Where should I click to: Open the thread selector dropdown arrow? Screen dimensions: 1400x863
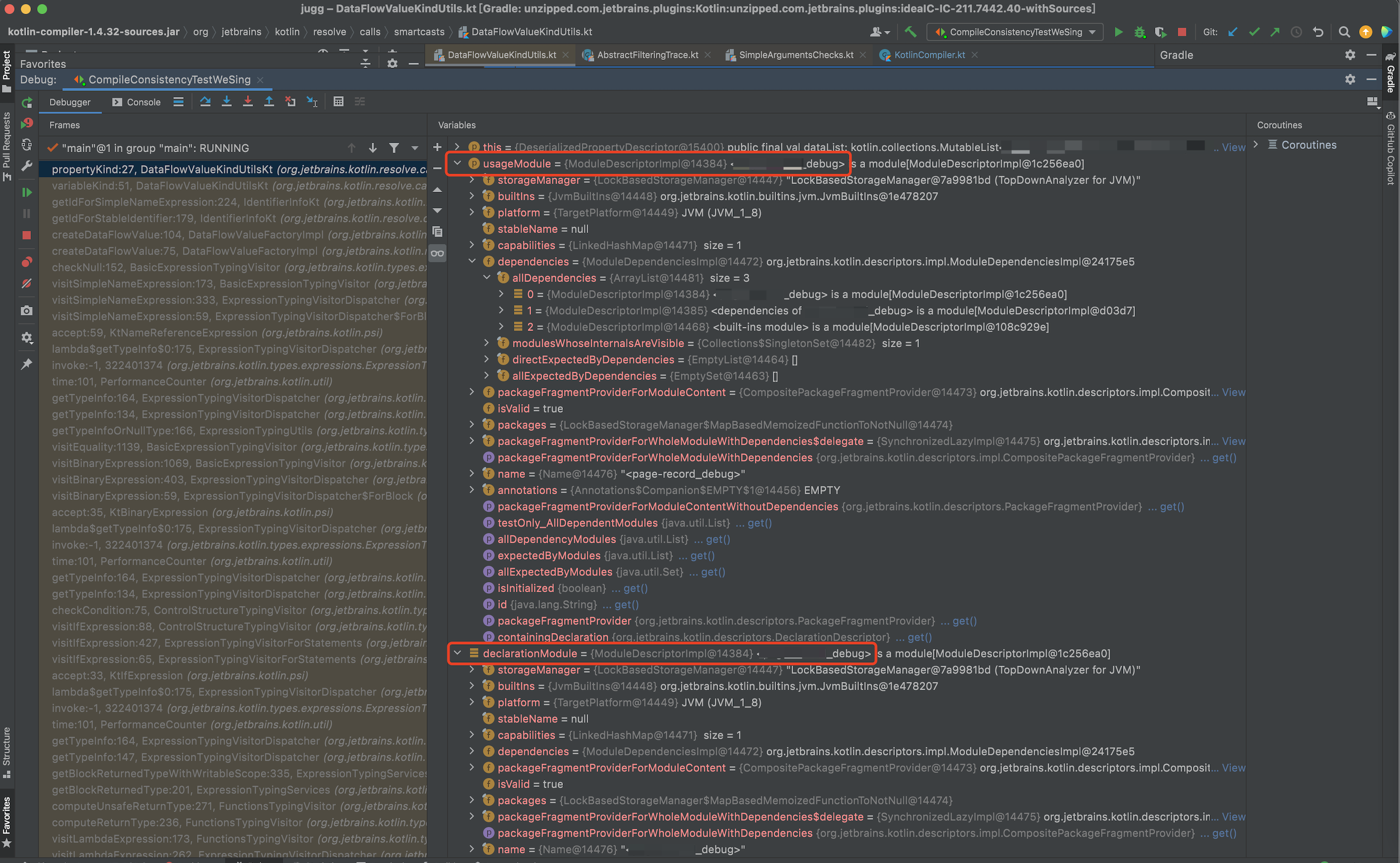[x=415, y=148]
